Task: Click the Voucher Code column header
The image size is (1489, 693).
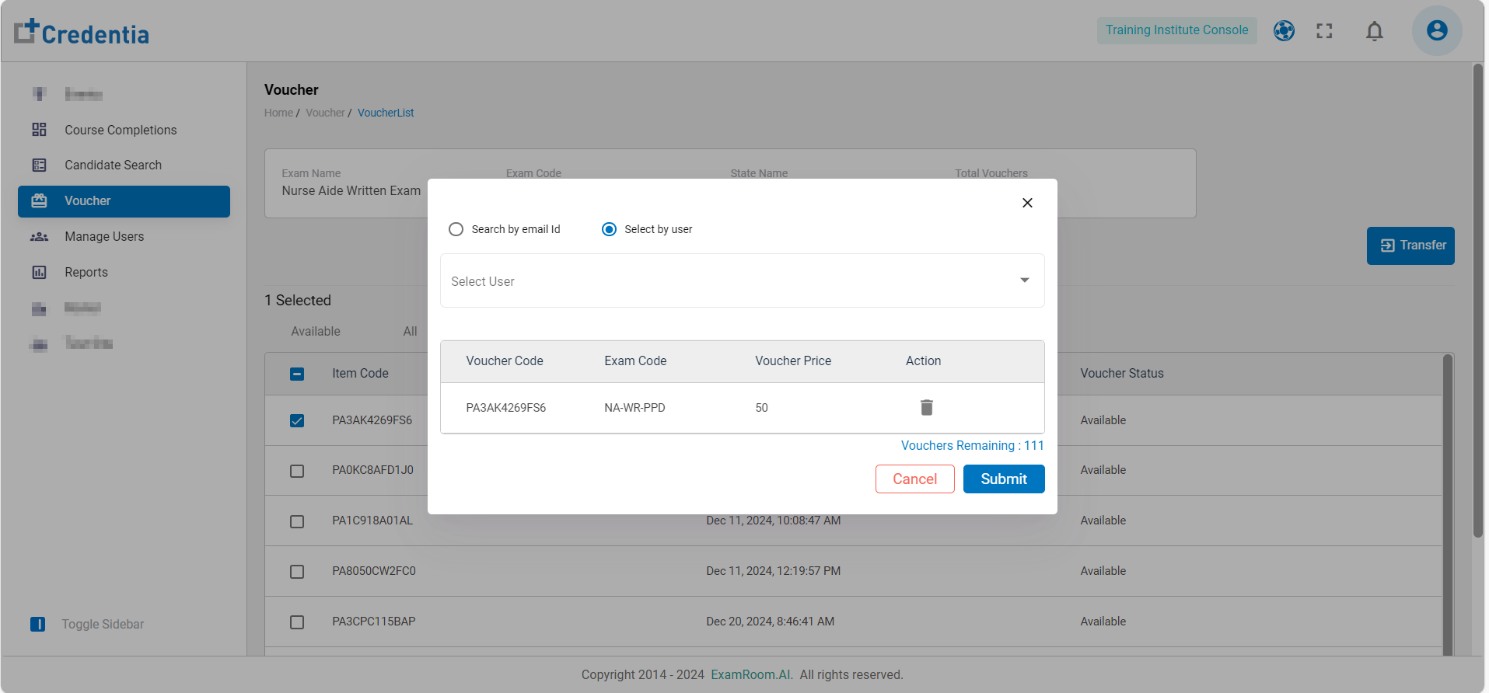Action: tap(504, 361)
